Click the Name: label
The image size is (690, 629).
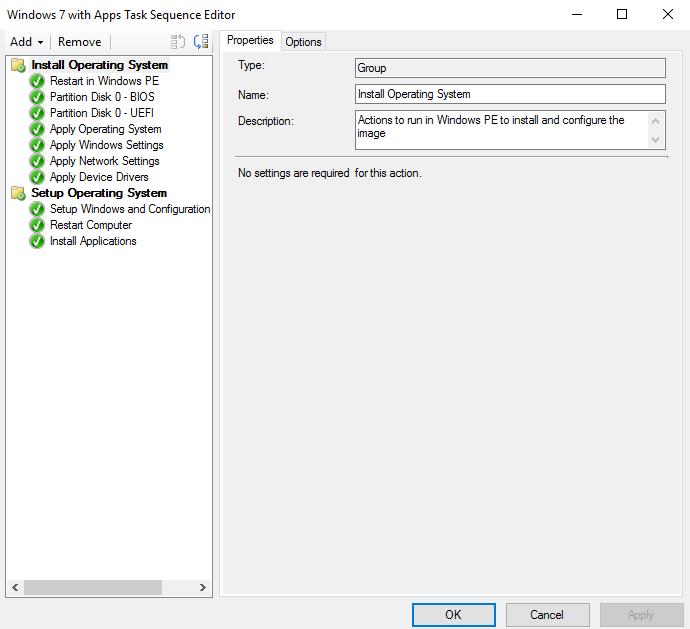253,95
